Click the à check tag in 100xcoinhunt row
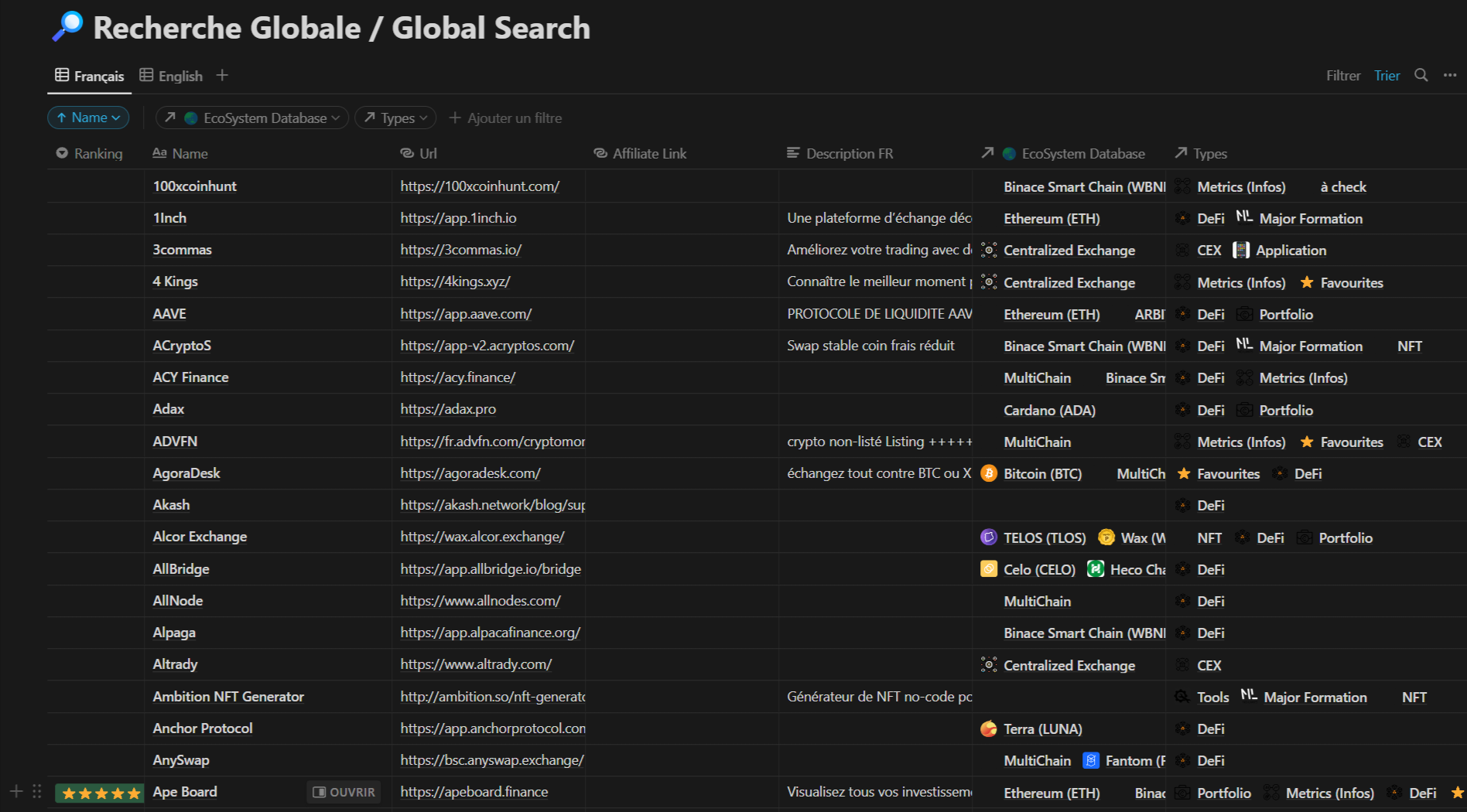 click(x=1343, y=186)
